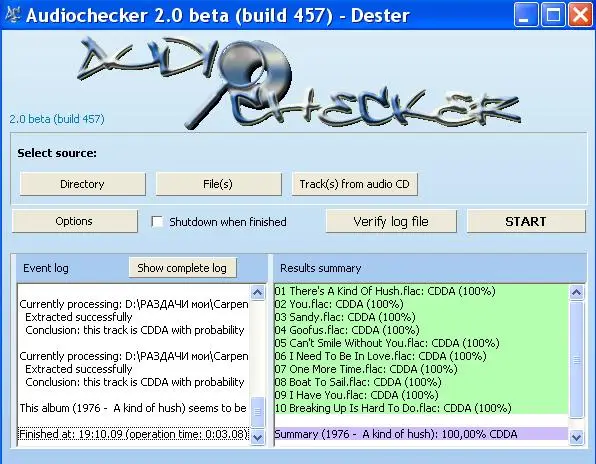The image size is (596, 464).
Task: Maximize the Audiochecker window
Action: [x=553, y=15]
